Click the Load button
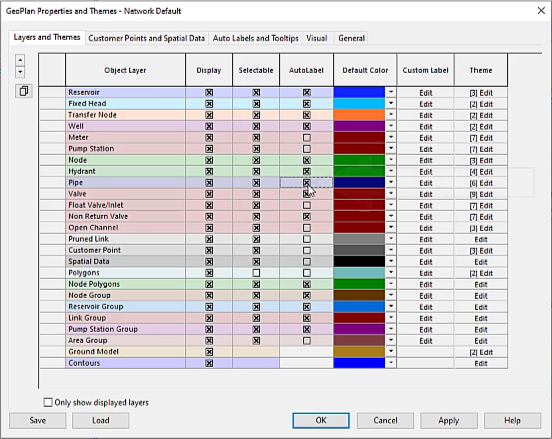 pyautogui.click(x=101, y=421)
